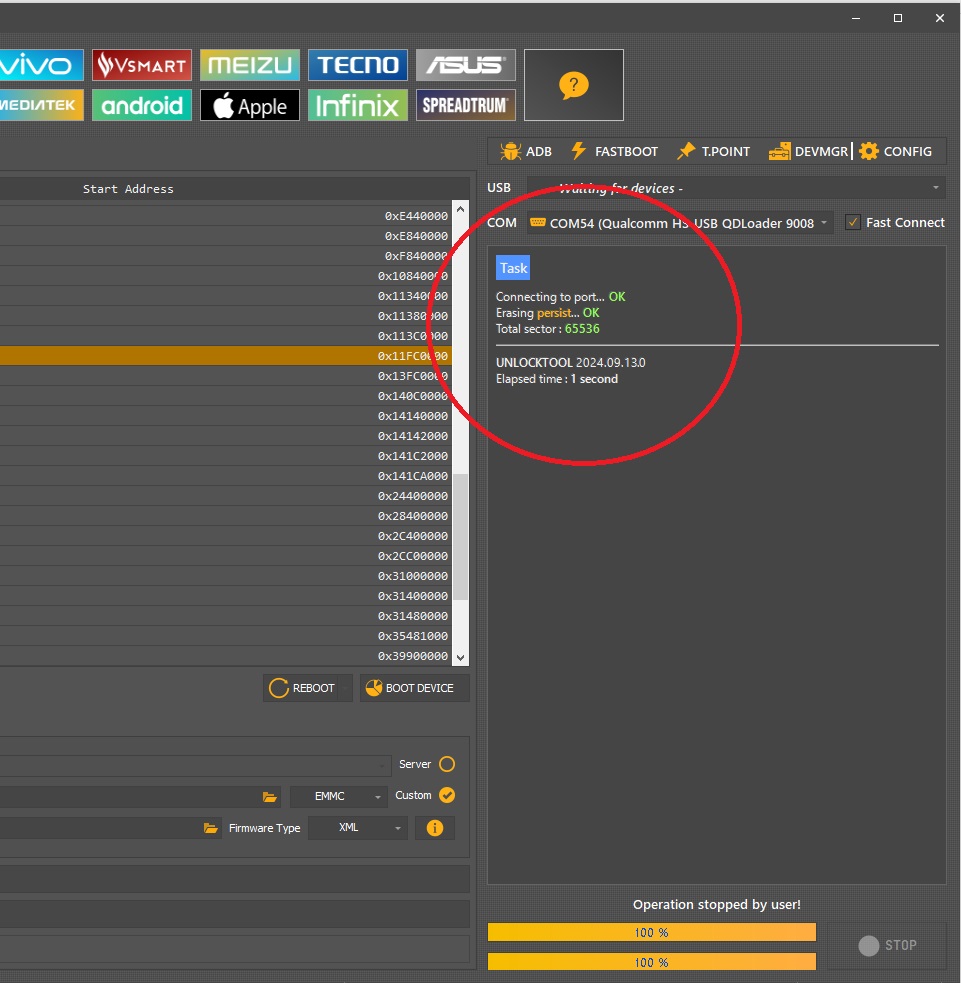961x983 pixels.
Task: Expand the XML Firmware Type dropdown
Action: [x=358, y=828]
